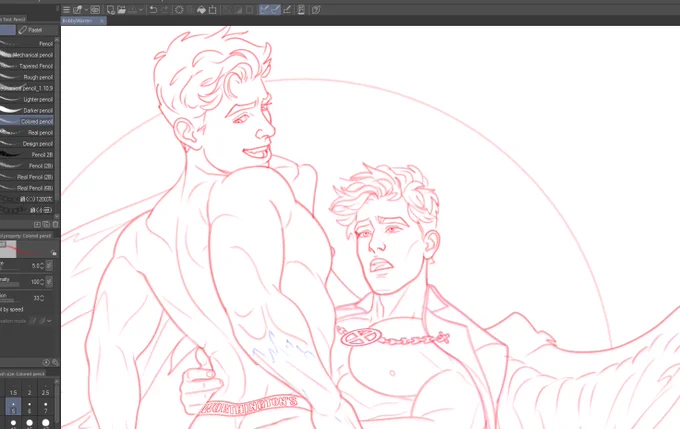Choose brush size 2 preset
The width and height of the screenshot is (680, 429).
[29, 390]
